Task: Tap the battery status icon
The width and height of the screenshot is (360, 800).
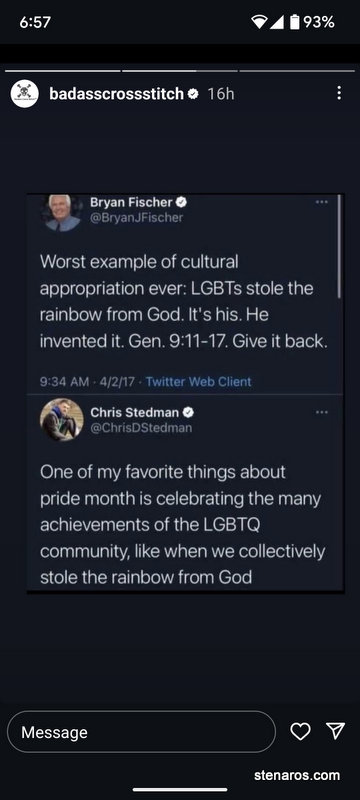Action: coord(295,22)
